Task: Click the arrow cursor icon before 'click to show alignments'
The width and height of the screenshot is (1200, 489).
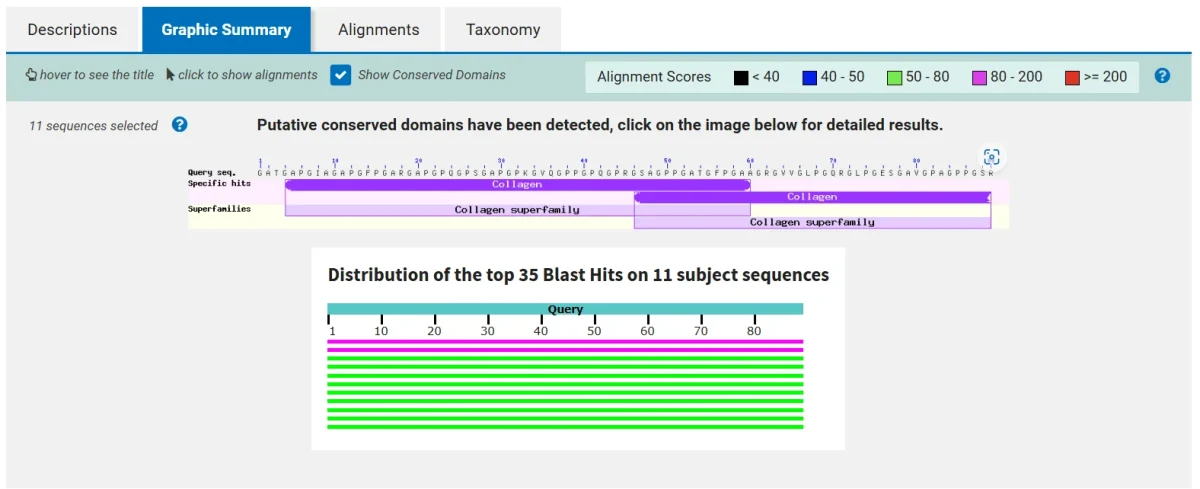Action: coord(170,75)
